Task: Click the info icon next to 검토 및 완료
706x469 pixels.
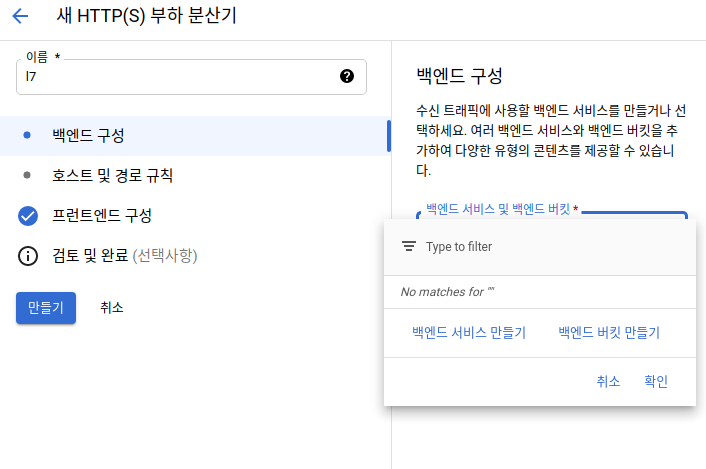Action: (x=28, y=256)
